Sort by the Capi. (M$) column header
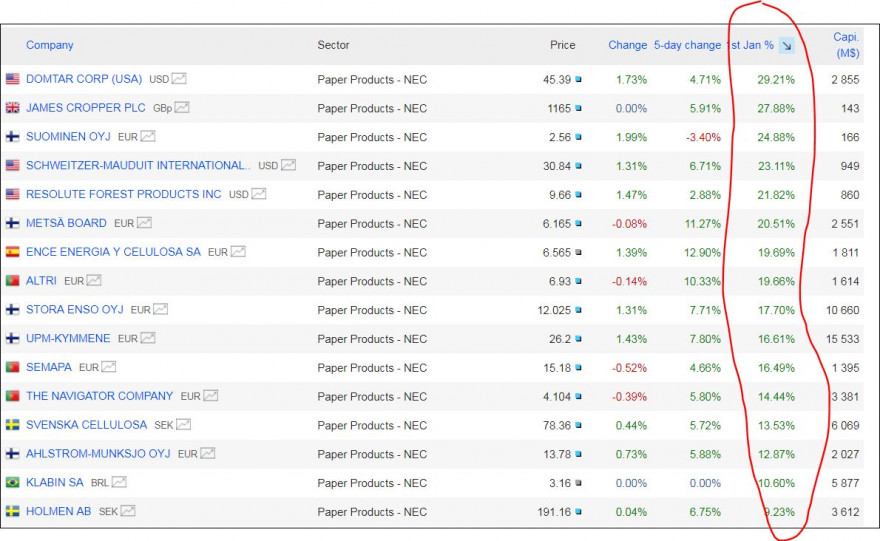 pos(847,45)
